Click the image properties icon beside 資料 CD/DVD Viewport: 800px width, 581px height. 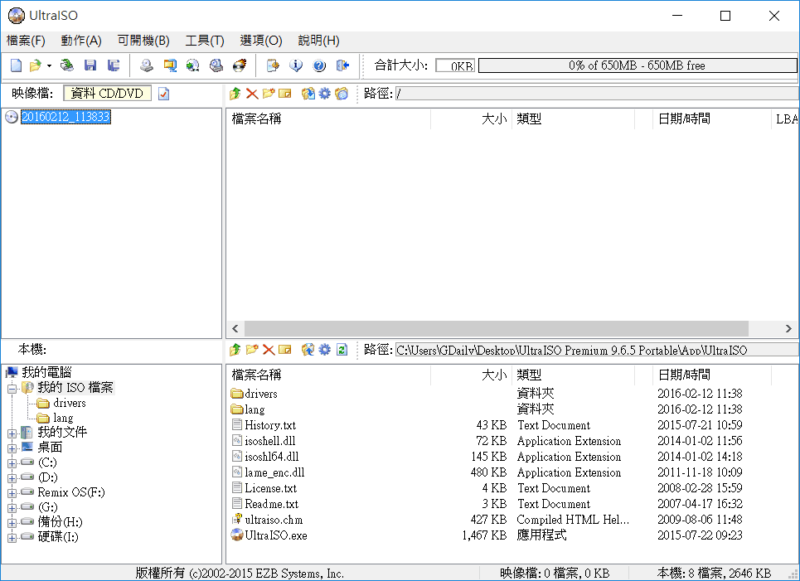[x=163, y=94]
